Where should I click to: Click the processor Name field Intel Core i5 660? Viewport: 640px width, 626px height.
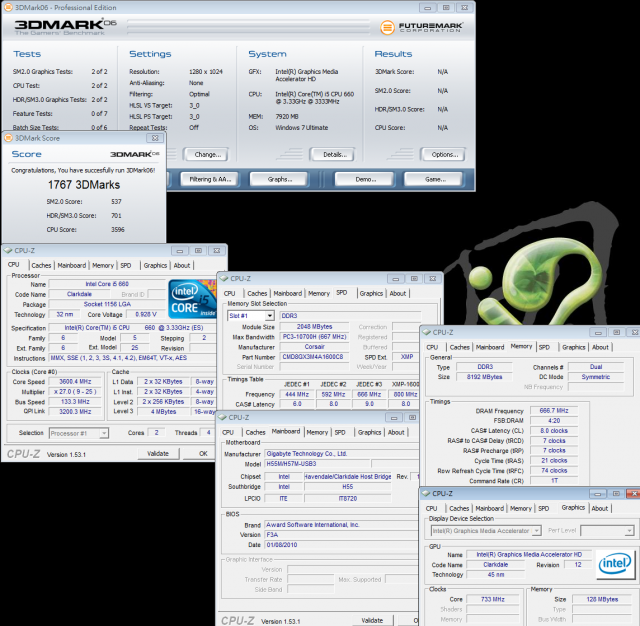tap(107, 284)
